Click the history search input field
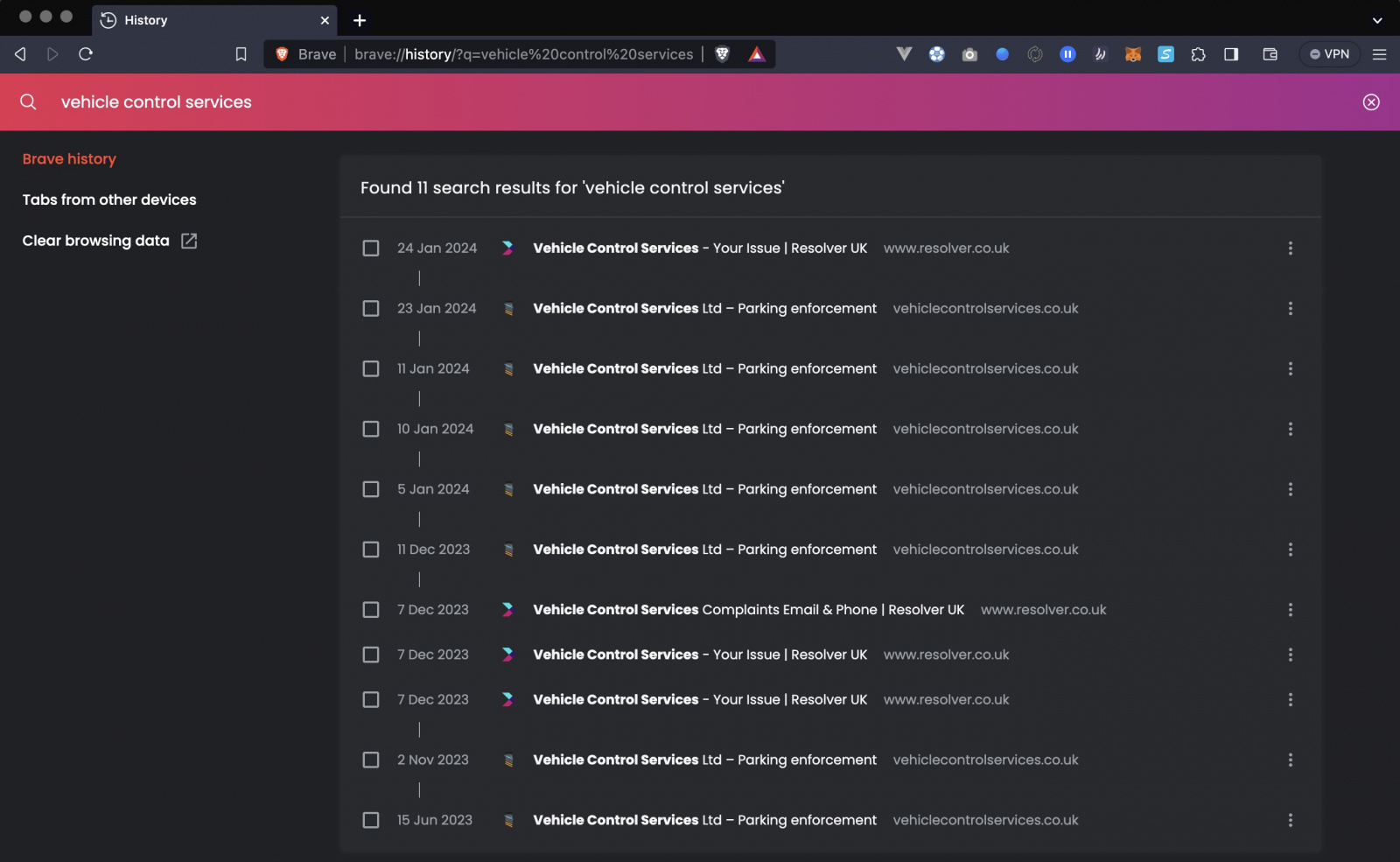Screen dimensions: 1400x862 [x=700, y=102]
